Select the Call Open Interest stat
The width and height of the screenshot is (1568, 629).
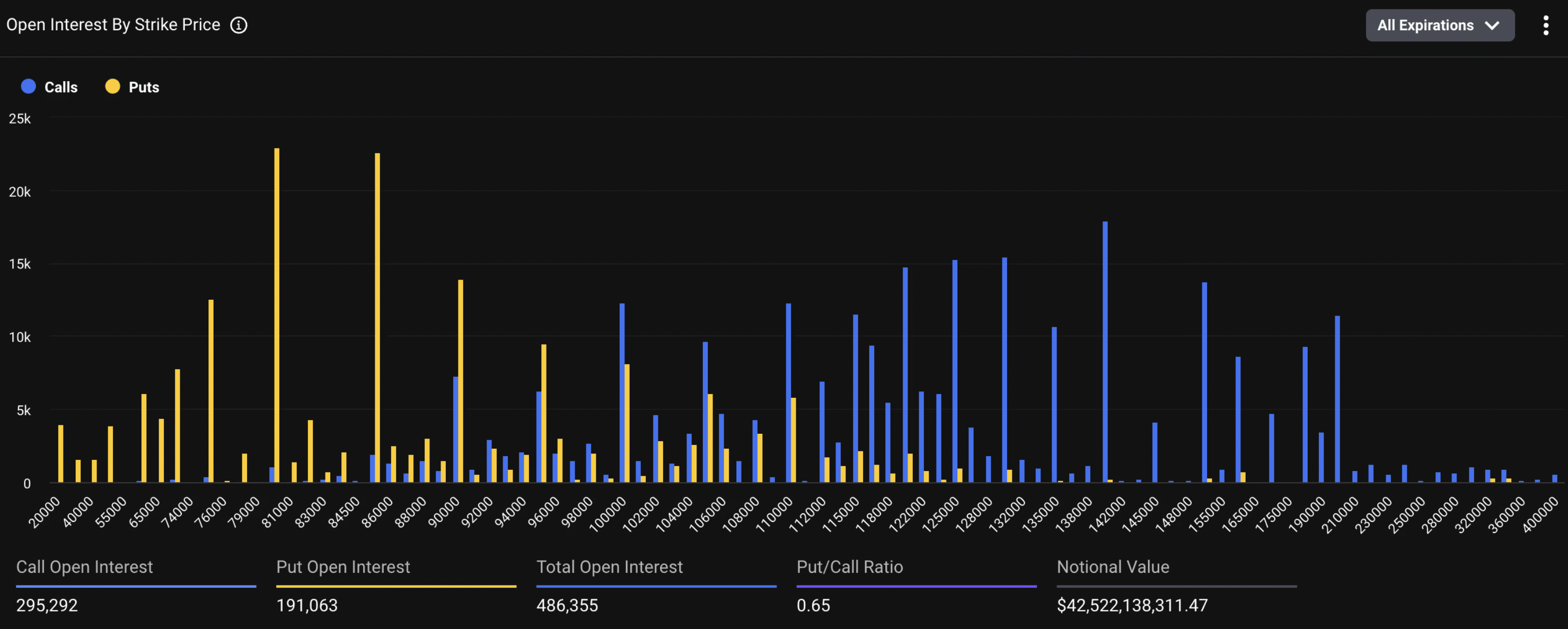(84, 567)
